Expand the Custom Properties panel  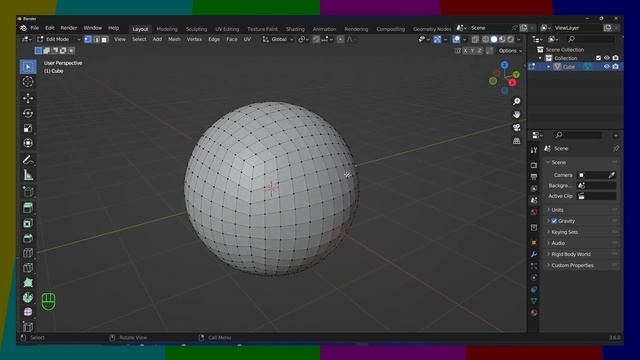[x=572, y=265]
